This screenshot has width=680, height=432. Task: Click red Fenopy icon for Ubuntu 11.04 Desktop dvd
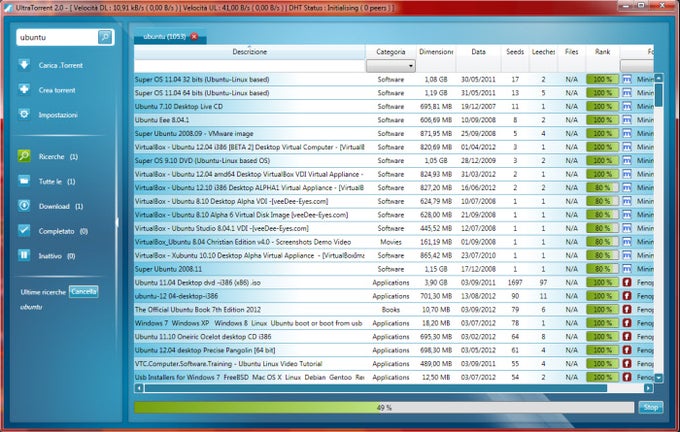(x=627, y=282)
